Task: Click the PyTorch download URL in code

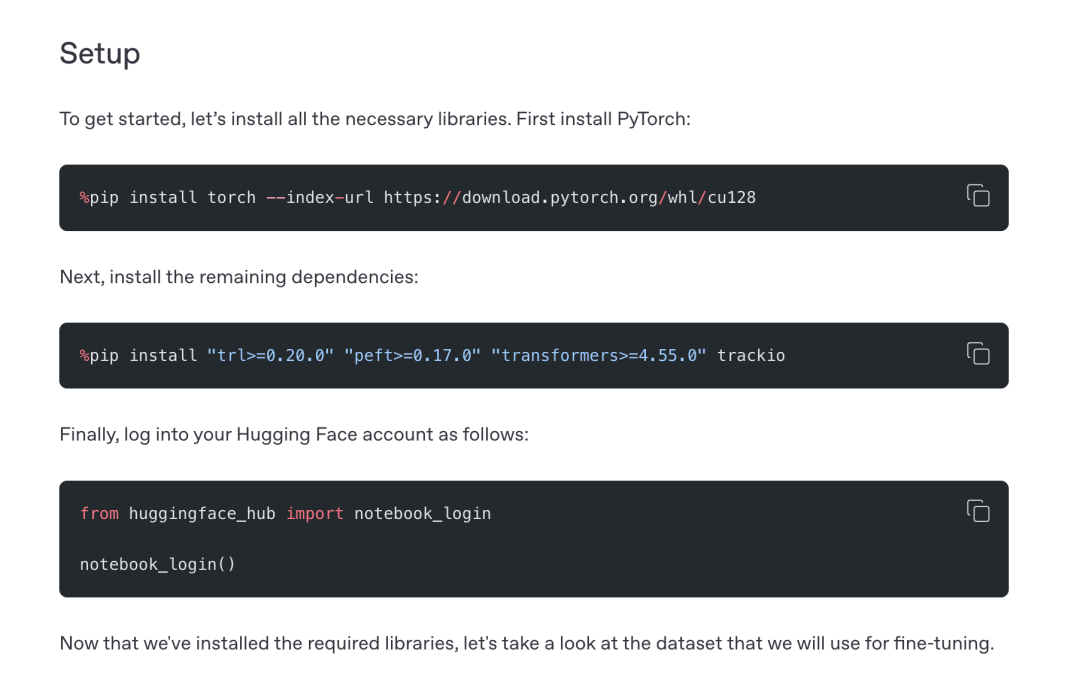Action: pyautogui.click(x=570, y=198)
